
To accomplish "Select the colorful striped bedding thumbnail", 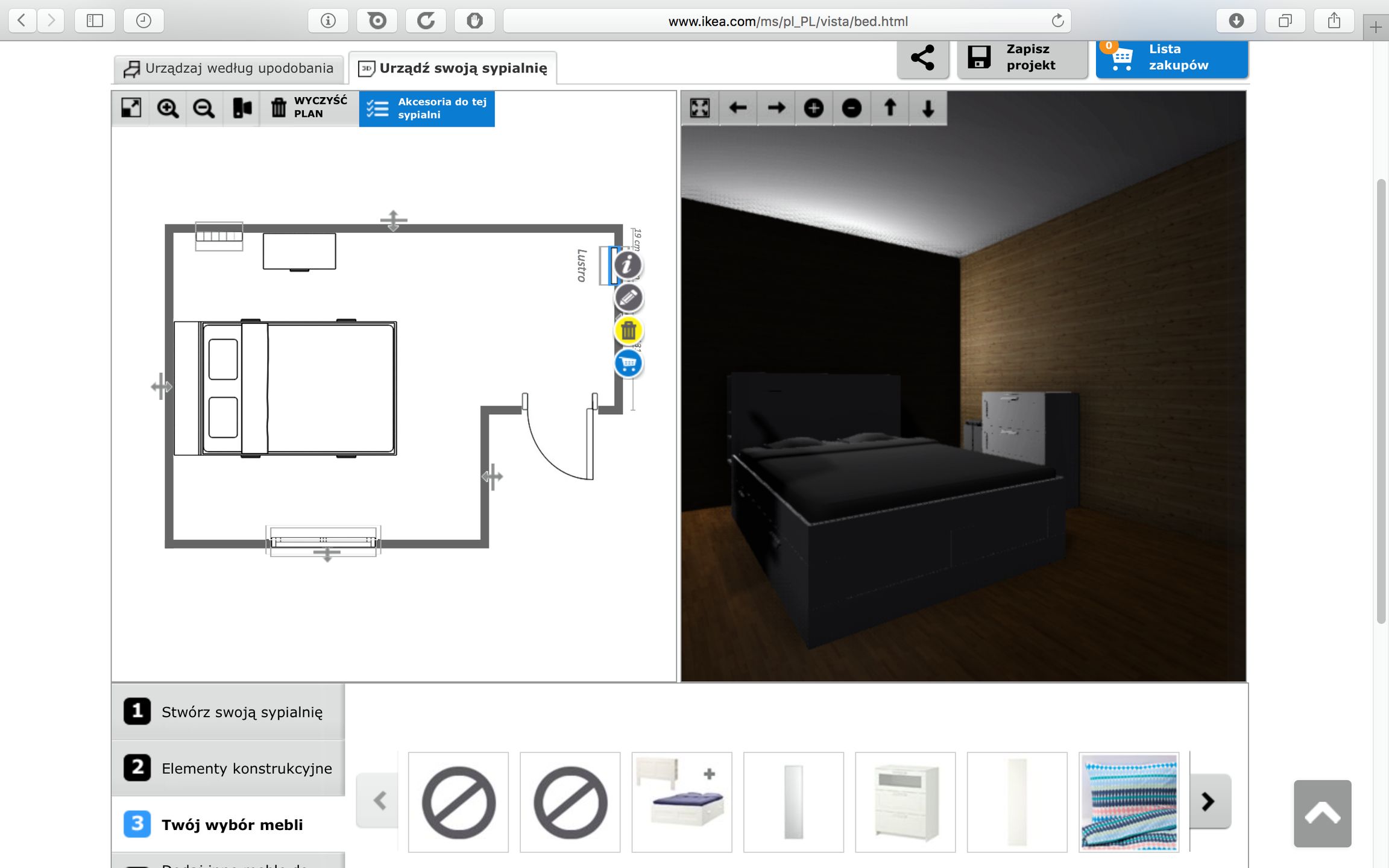I will 1129,802.
